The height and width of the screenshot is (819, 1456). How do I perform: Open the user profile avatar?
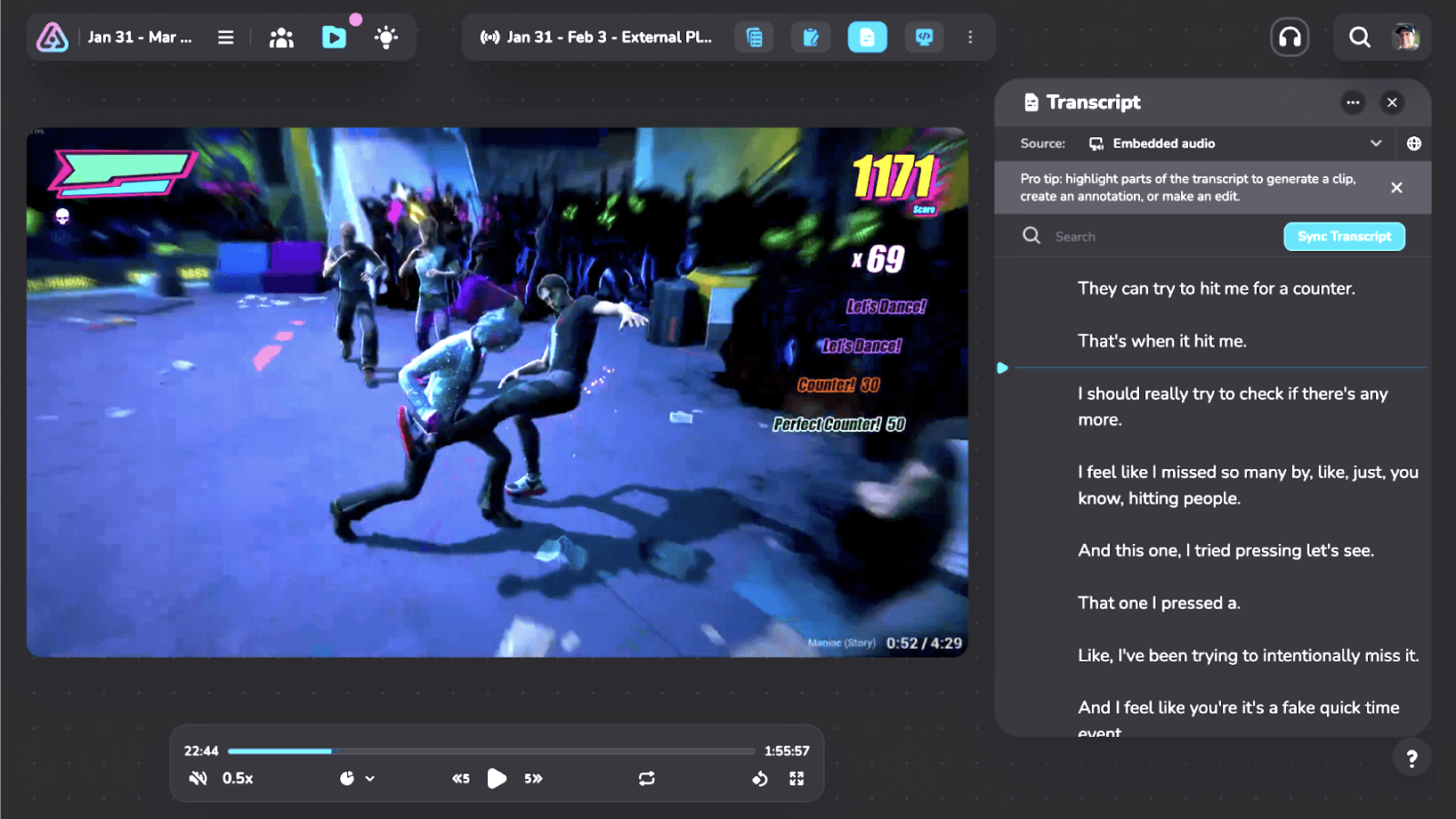click(1406, 37)
